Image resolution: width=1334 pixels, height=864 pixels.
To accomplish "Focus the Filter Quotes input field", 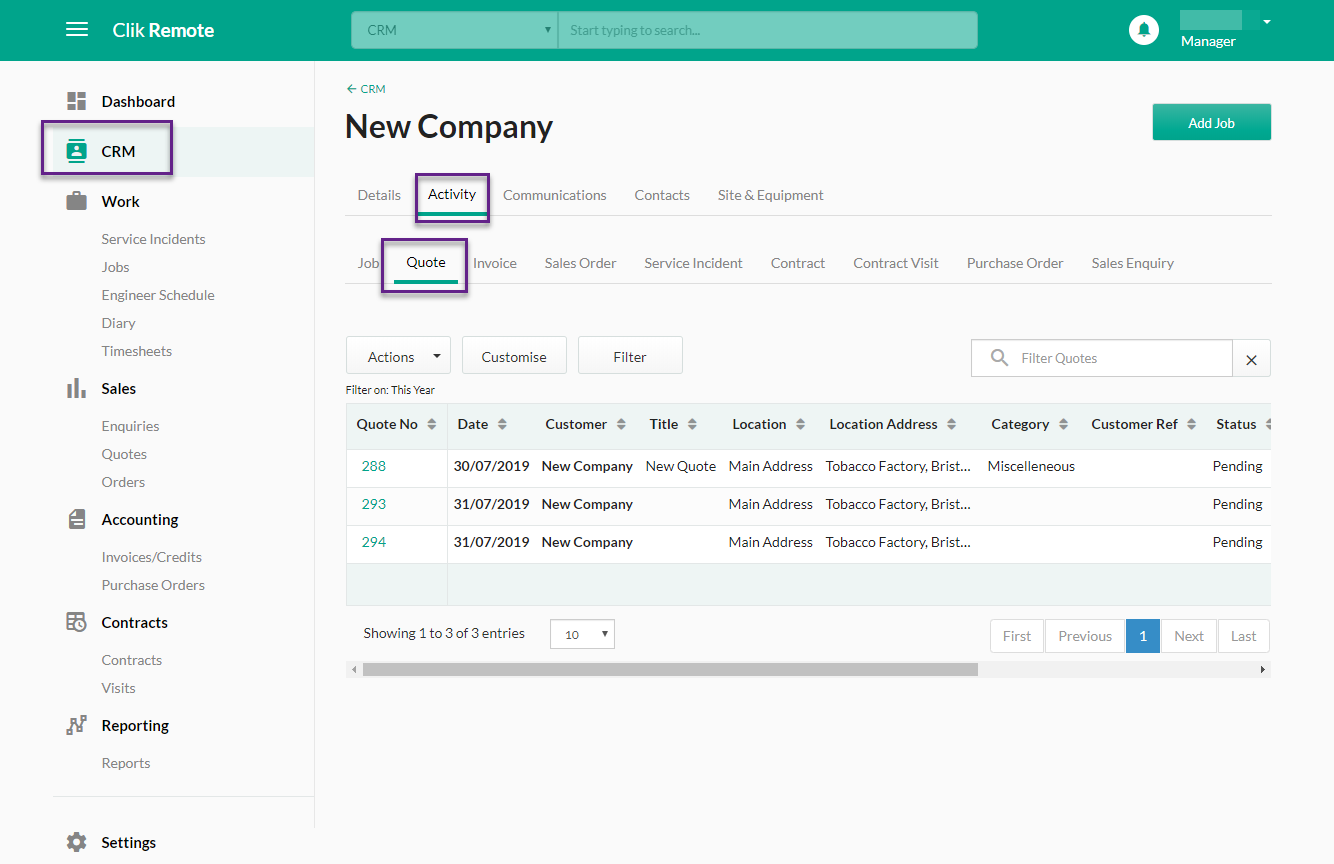I will pyautogui.click(x=1102, y=358).
